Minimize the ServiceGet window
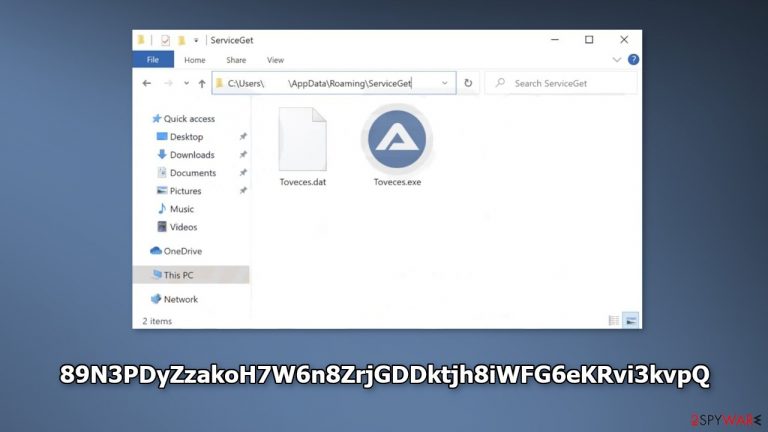768x432 pixels. click(555, 40)
